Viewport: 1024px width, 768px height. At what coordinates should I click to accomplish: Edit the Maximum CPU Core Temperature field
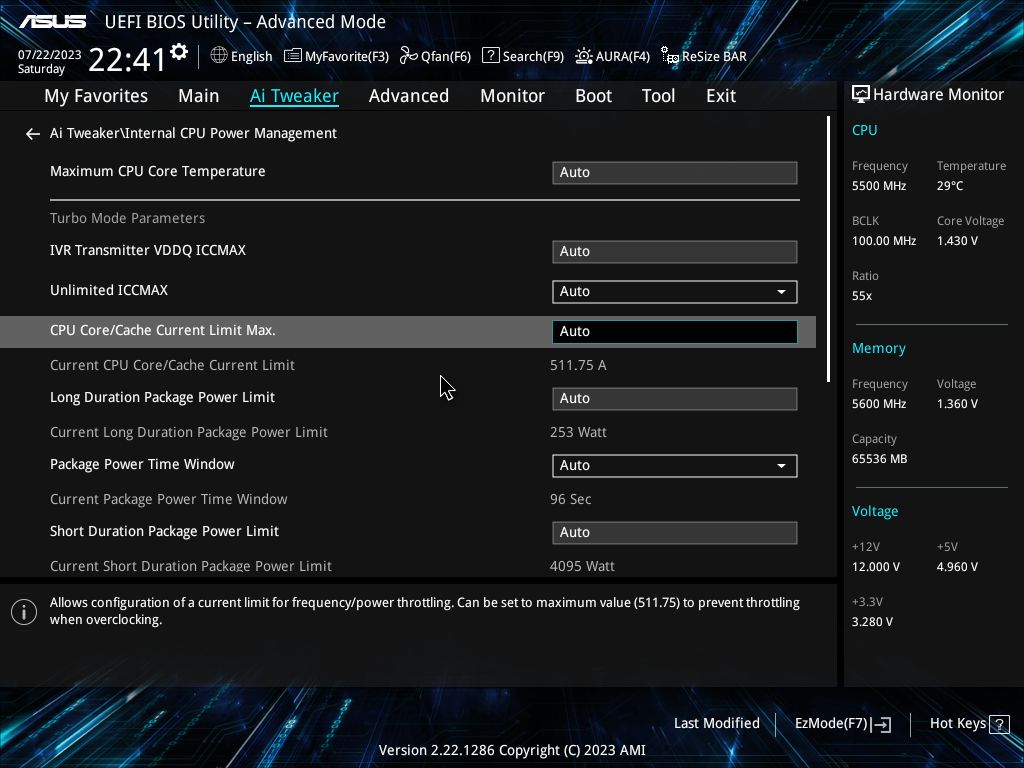click(675, 173)
